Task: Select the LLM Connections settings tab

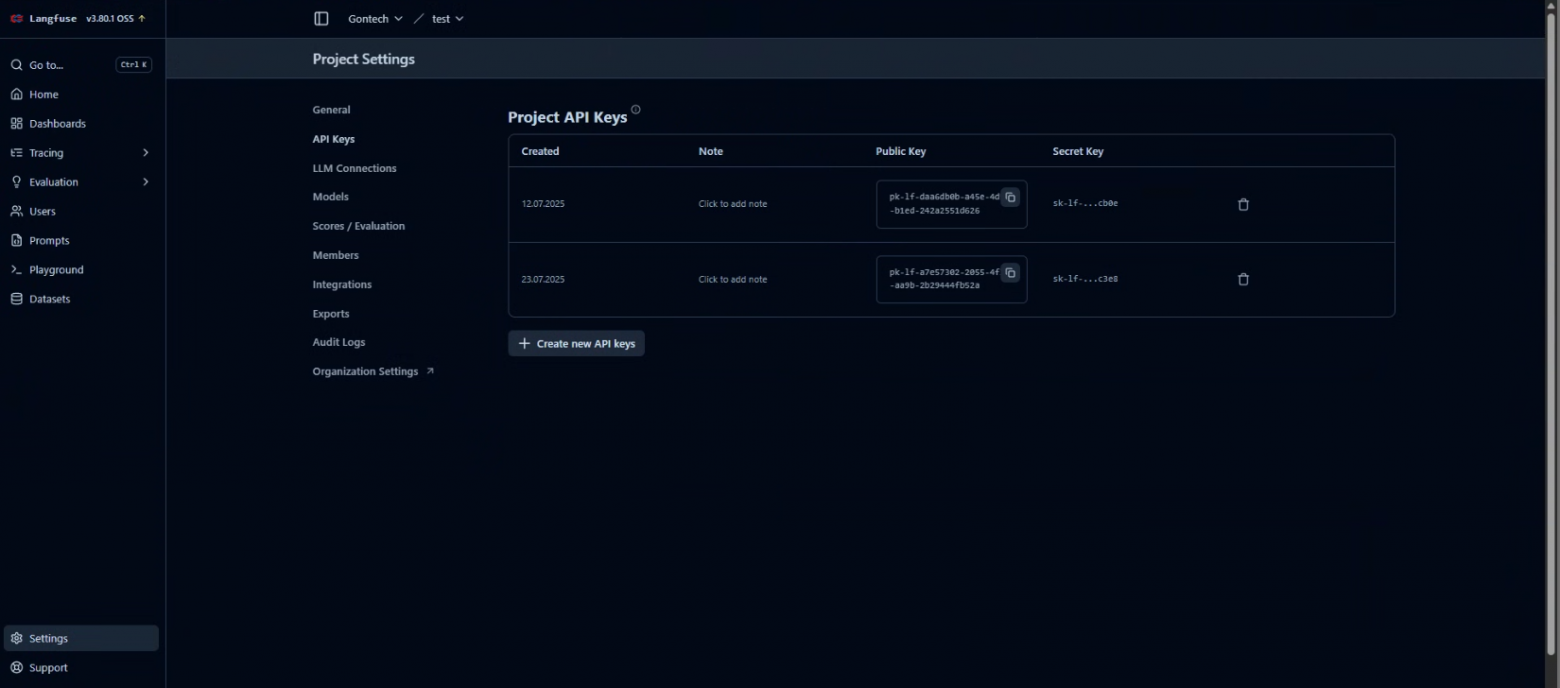Action: pos(354,168)
